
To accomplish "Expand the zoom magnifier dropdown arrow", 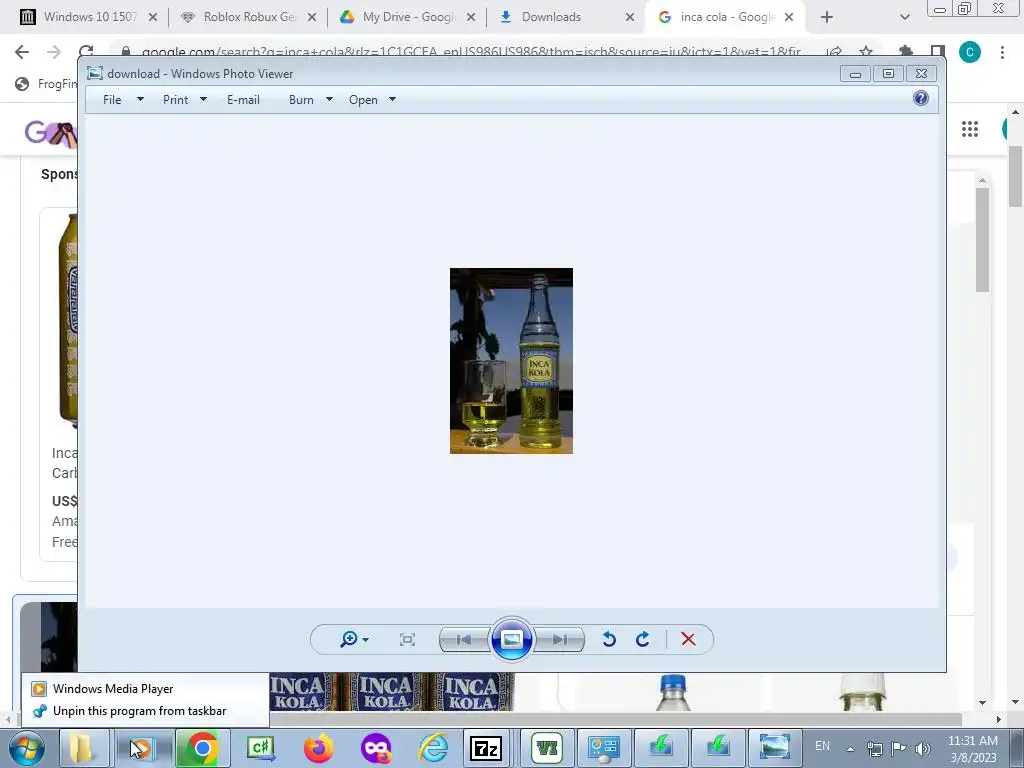I will 365,640.
